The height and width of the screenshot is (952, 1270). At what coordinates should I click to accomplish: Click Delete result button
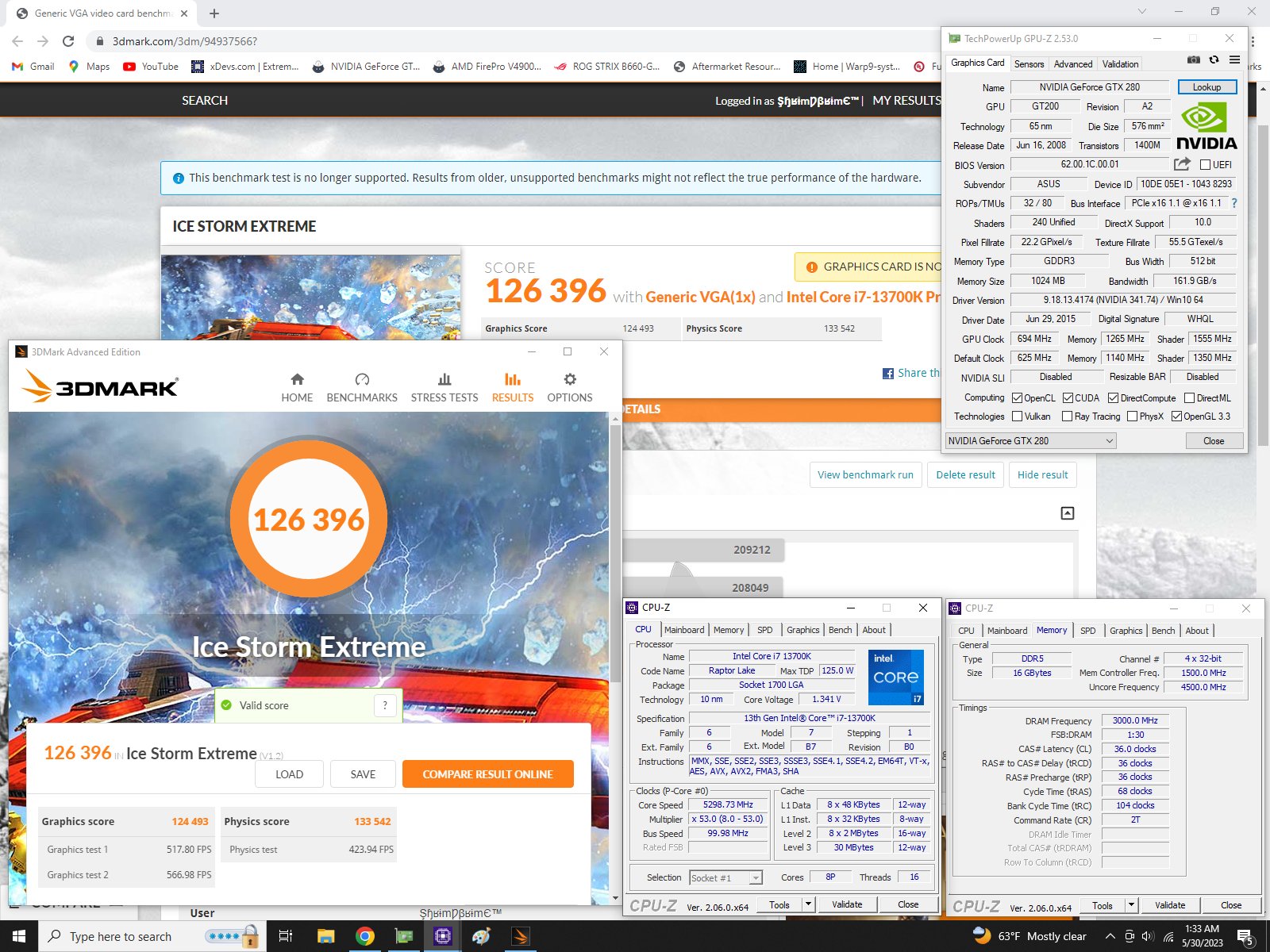click(965, 474)
